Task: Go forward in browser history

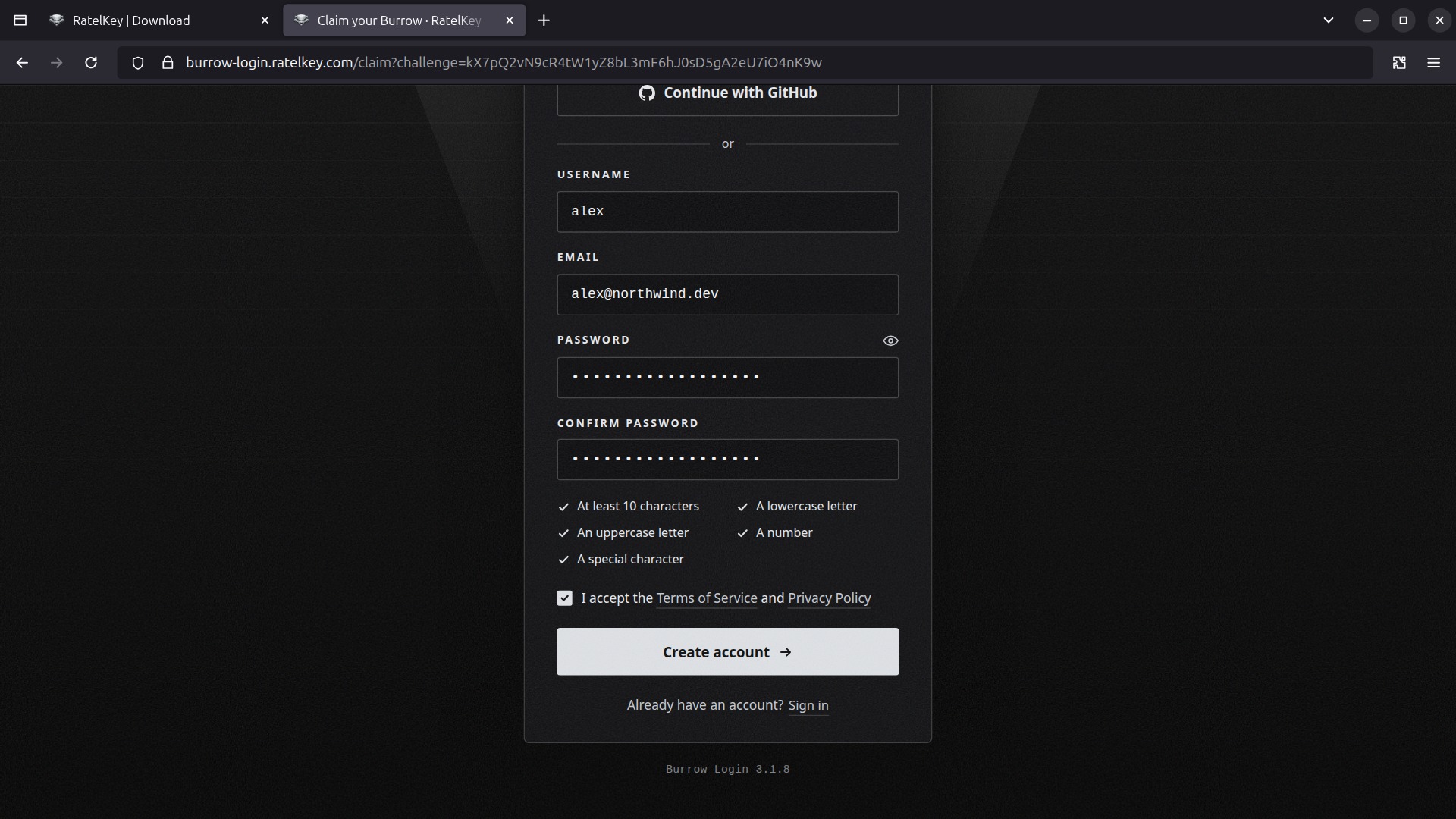Action: (x=56, y=63)
